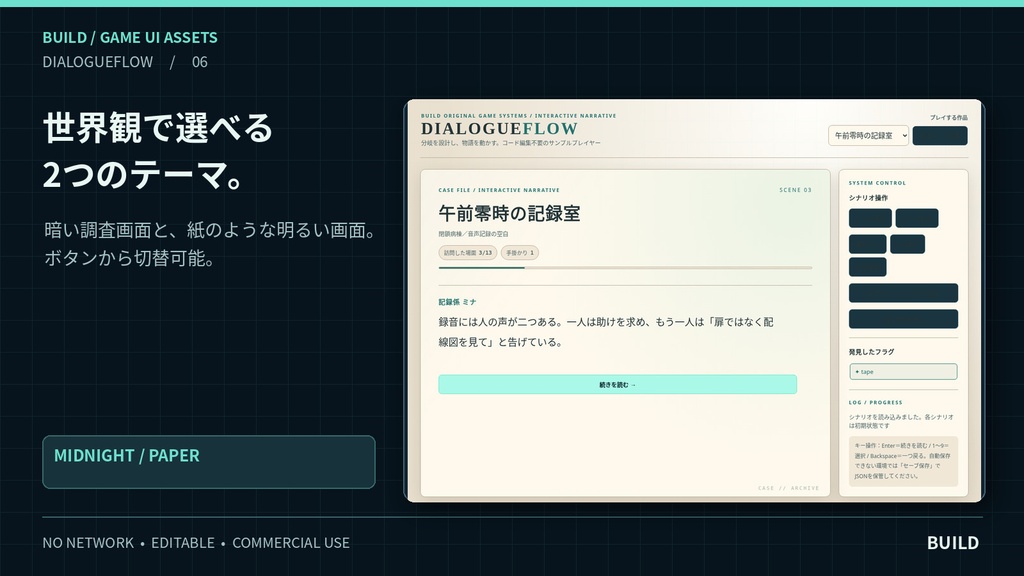
Task: Click the BUILD / GAME UI ASSETS slide label
Action: [x=130, y=37]
